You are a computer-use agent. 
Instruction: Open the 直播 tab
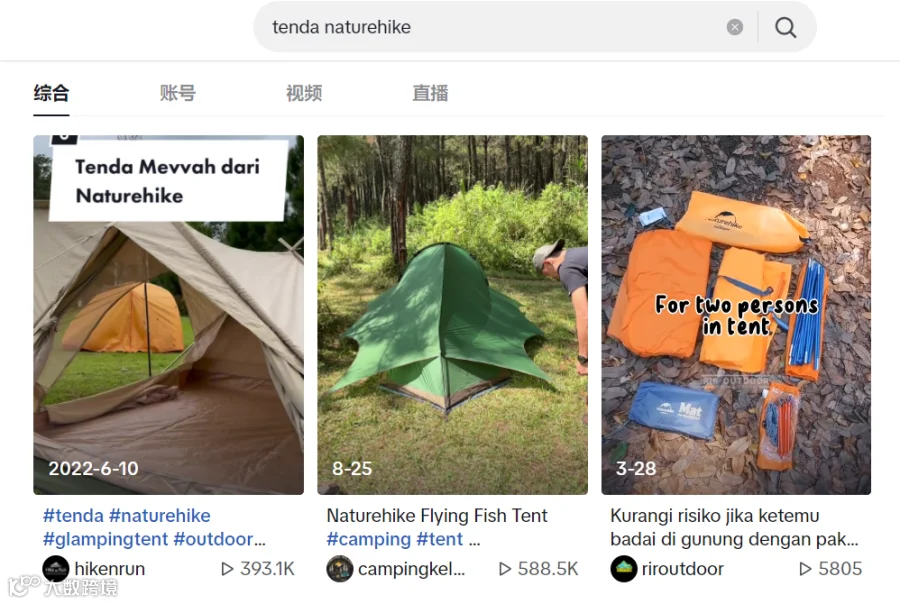coord(430,93)
